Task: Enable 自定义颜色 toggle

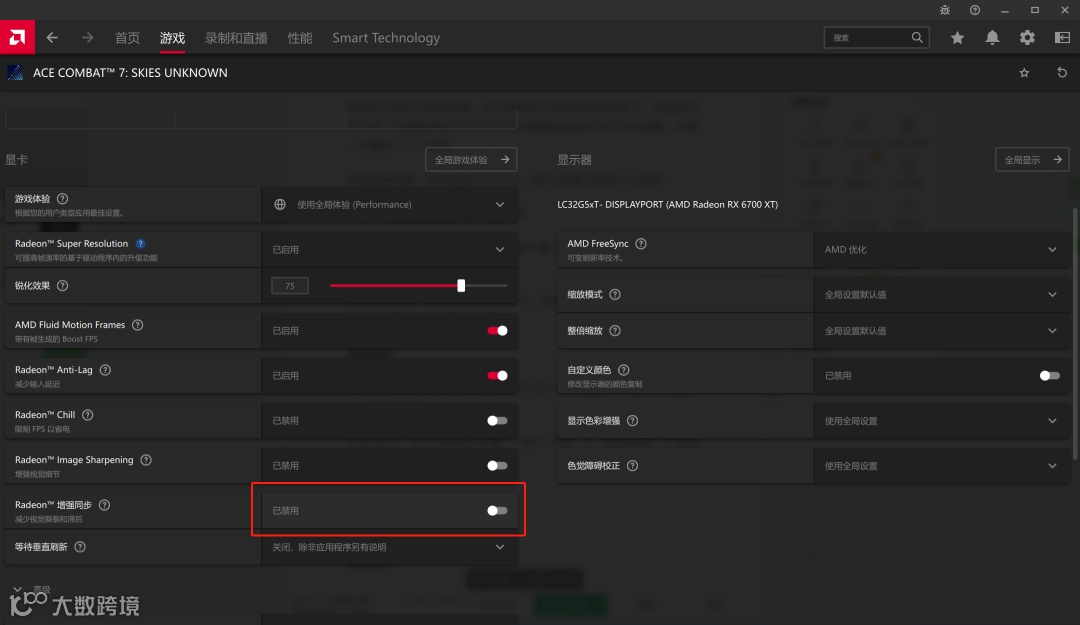Action: point(1050,376)
